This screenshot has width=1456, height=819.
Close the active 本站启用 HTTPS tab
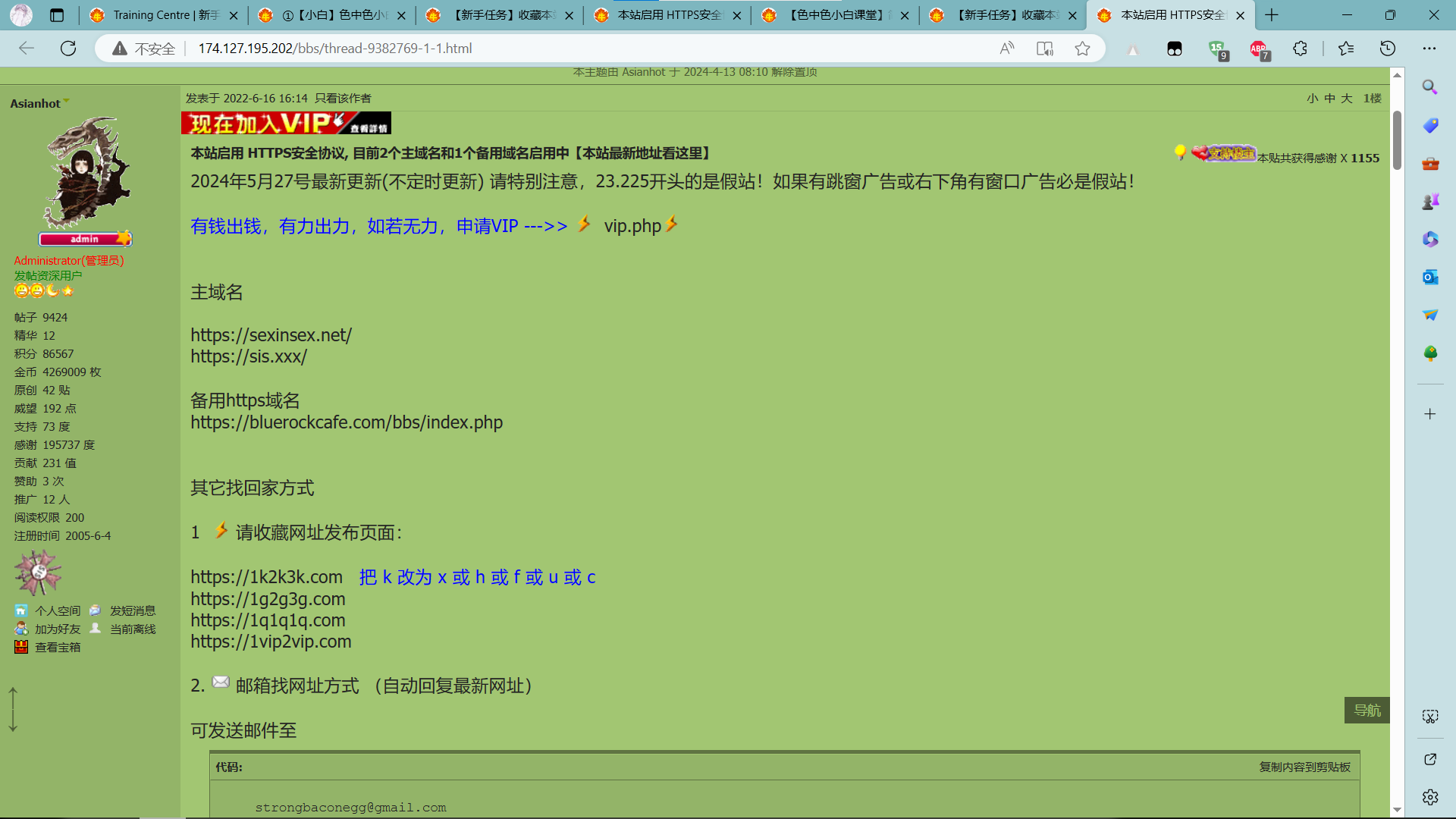[1241, 15]
